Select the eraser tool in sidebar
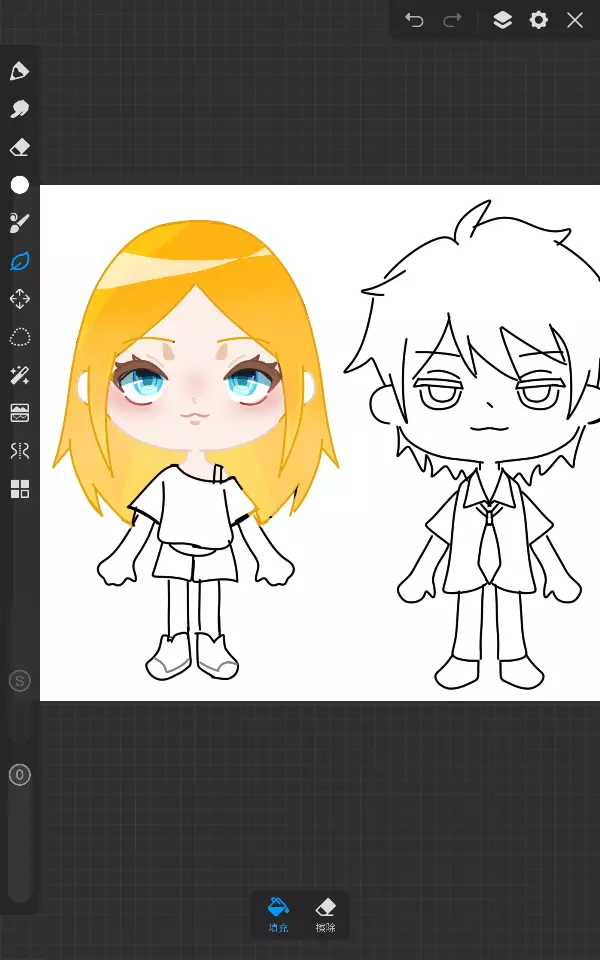The width and height of the screenshot is (600, 960). [20, 147]
